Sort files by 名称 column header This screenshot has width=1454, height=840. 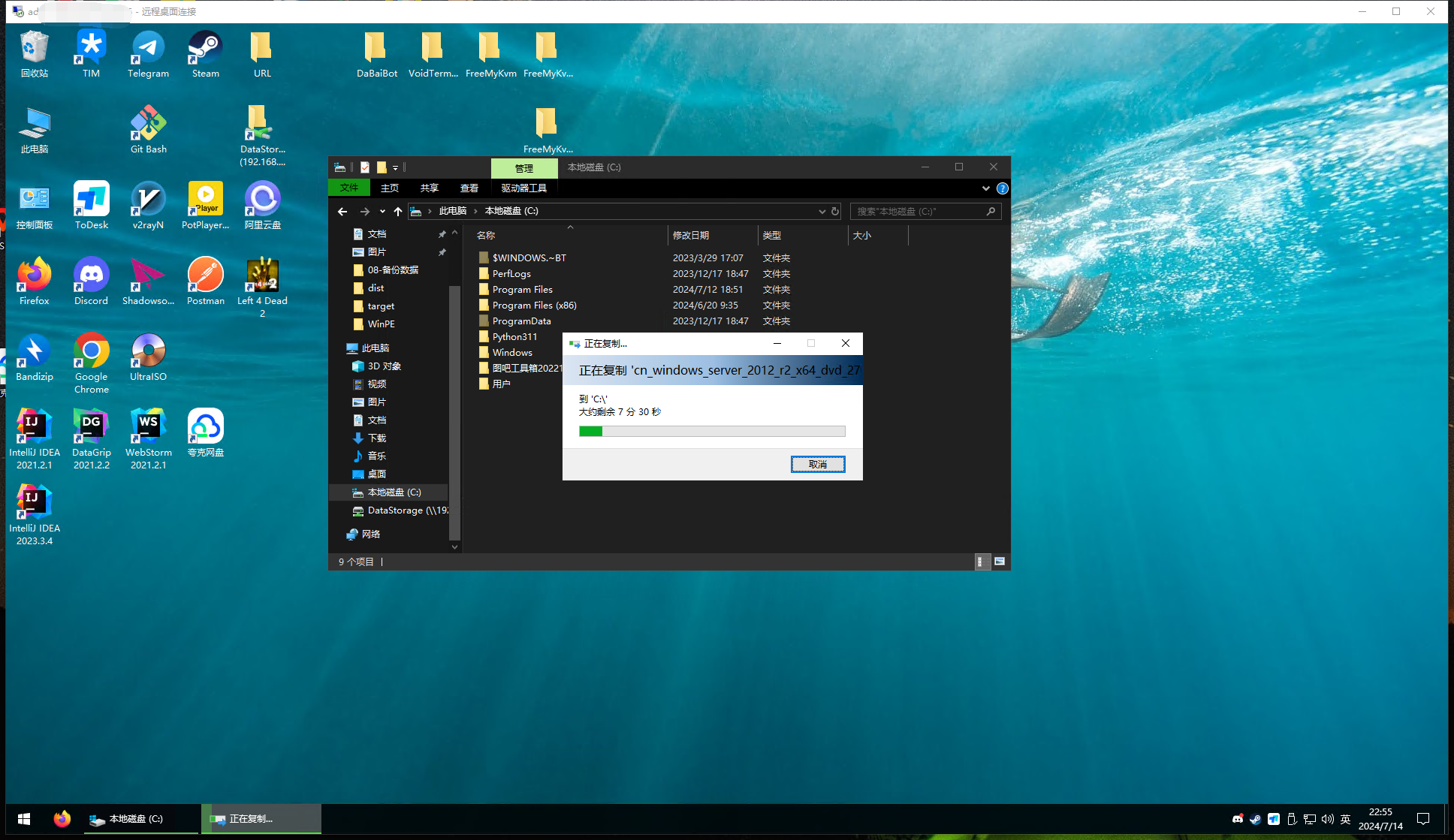point(569,235)
